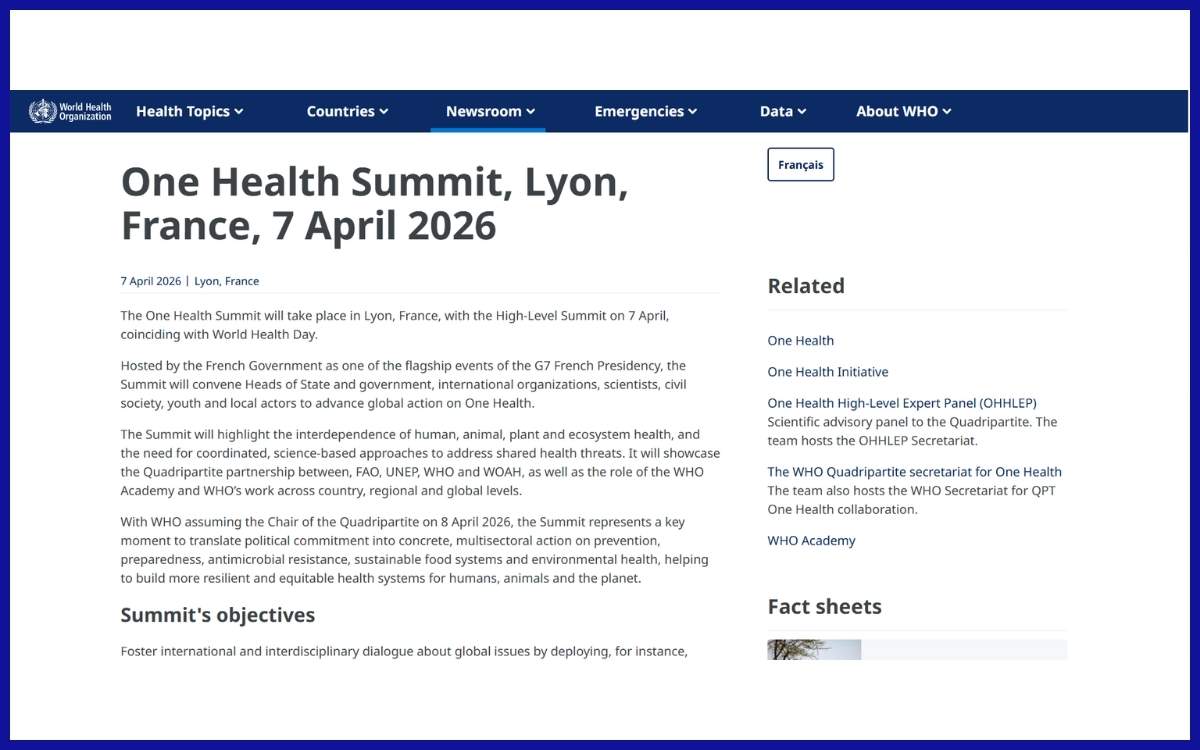Visit the WHO Academy page
This screenshot has height=750, width=1200.
tap(811, 540)
